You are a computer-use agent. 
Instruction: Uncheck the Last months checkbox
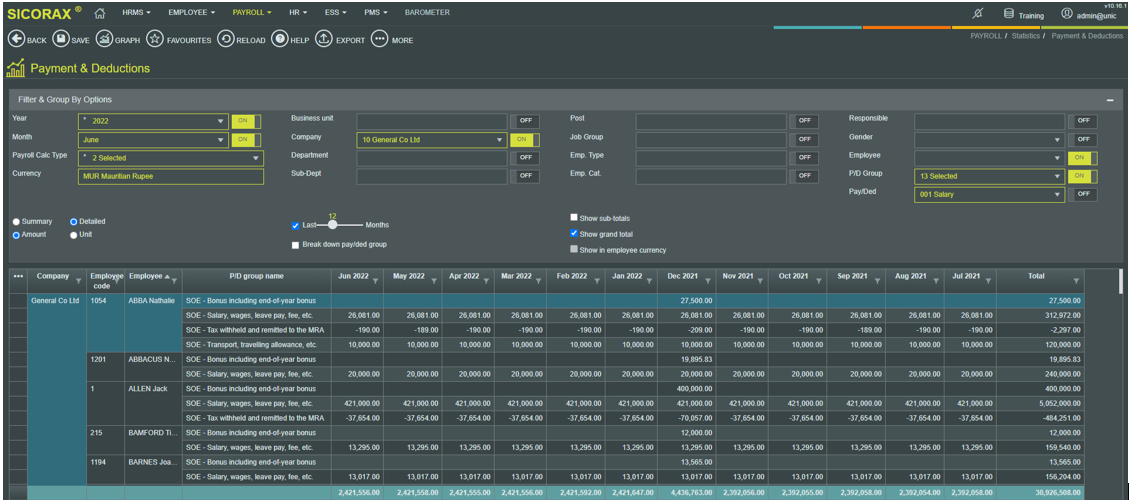tap(296, 226)
